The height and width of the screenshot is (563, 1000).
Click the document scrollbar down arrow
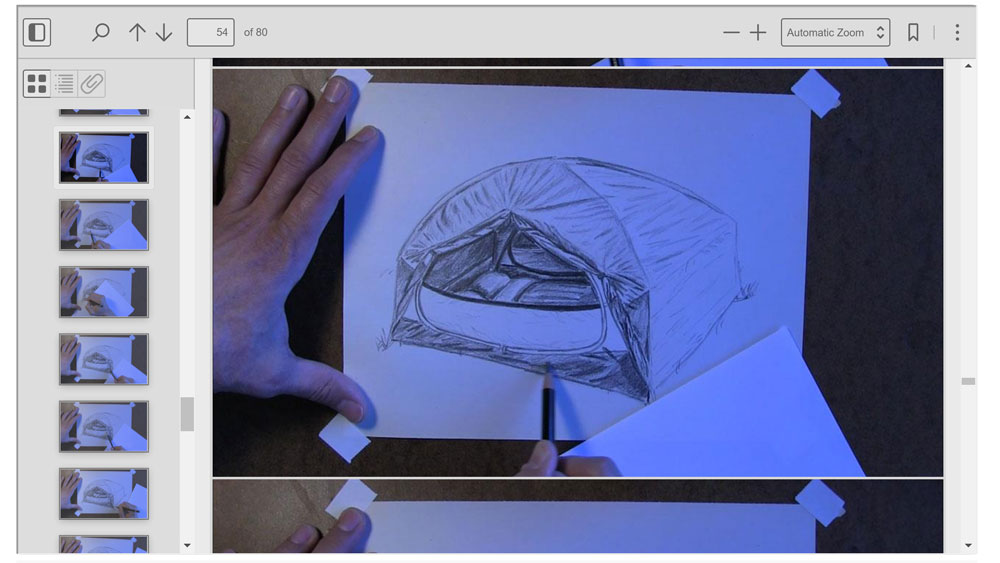pyautogui.click(x=968, y=546)
